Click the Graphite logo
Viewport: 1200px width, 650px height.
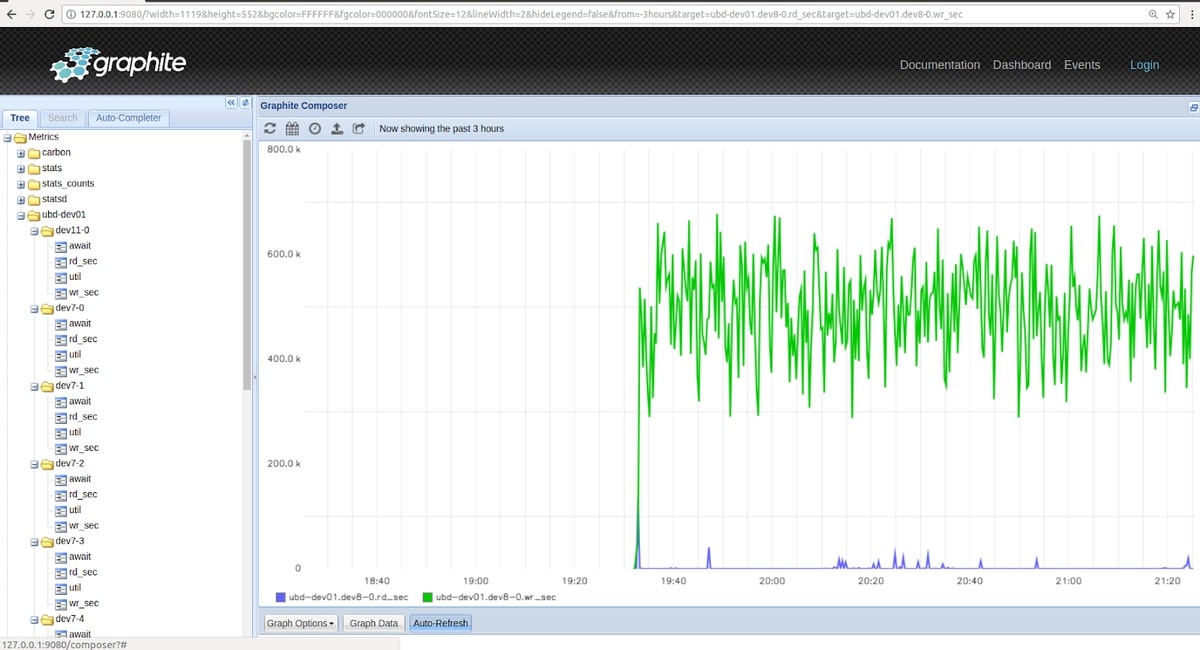pos(119,65)
